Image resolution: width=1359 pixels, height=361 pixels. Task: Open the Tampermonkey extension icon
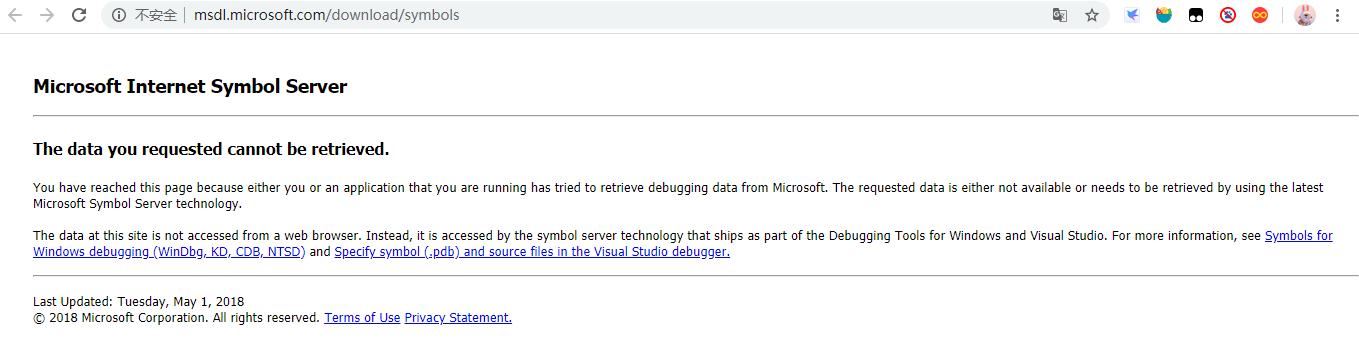point(1196,15)
